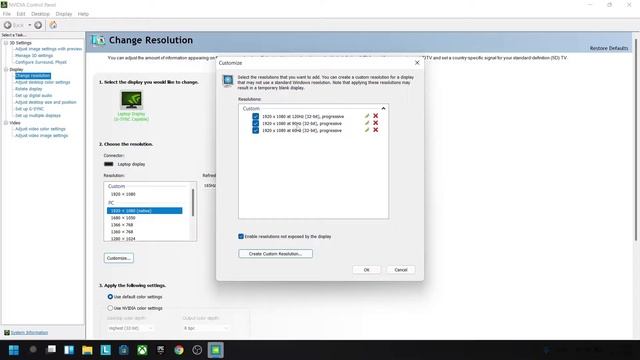Collapse the Custom group in Customize dialog

[x=383, y=108]
